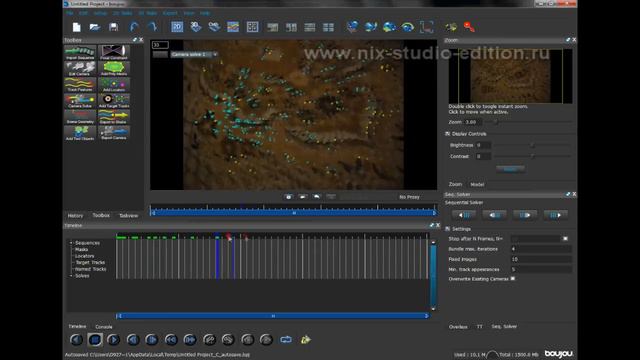Open the Scene Geometry tool
This screenshot has height=360, width=640.
coord(80,117)
